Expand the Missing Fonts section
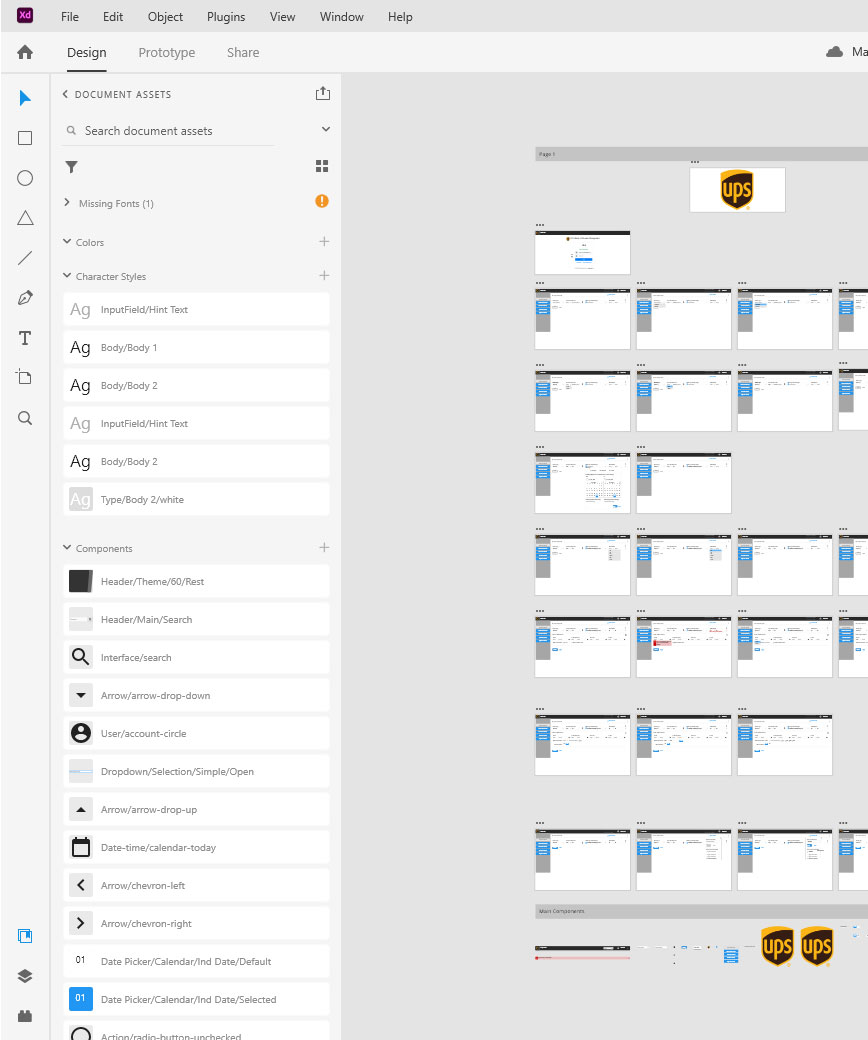This screenshot has width=868, height=1040. coord(67,203)
